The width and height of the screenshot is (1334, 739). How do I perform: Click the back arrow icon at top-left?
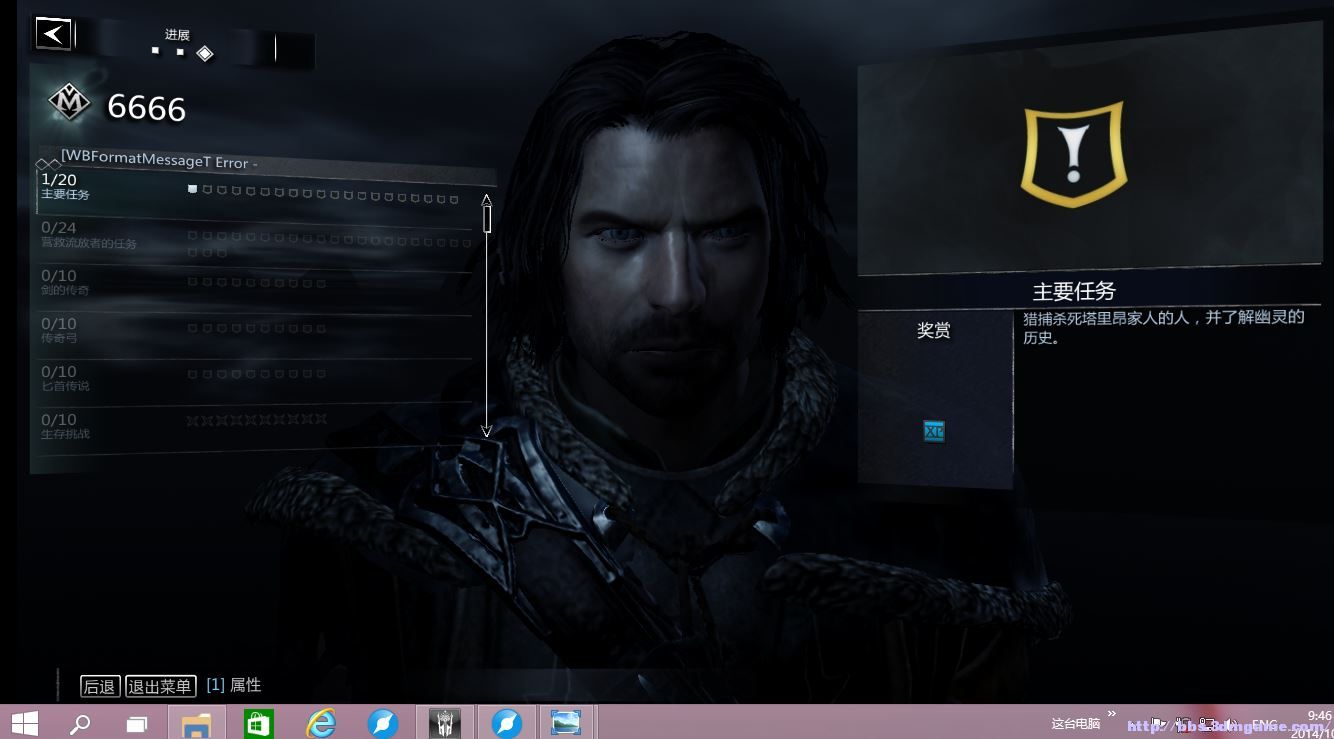53,33
